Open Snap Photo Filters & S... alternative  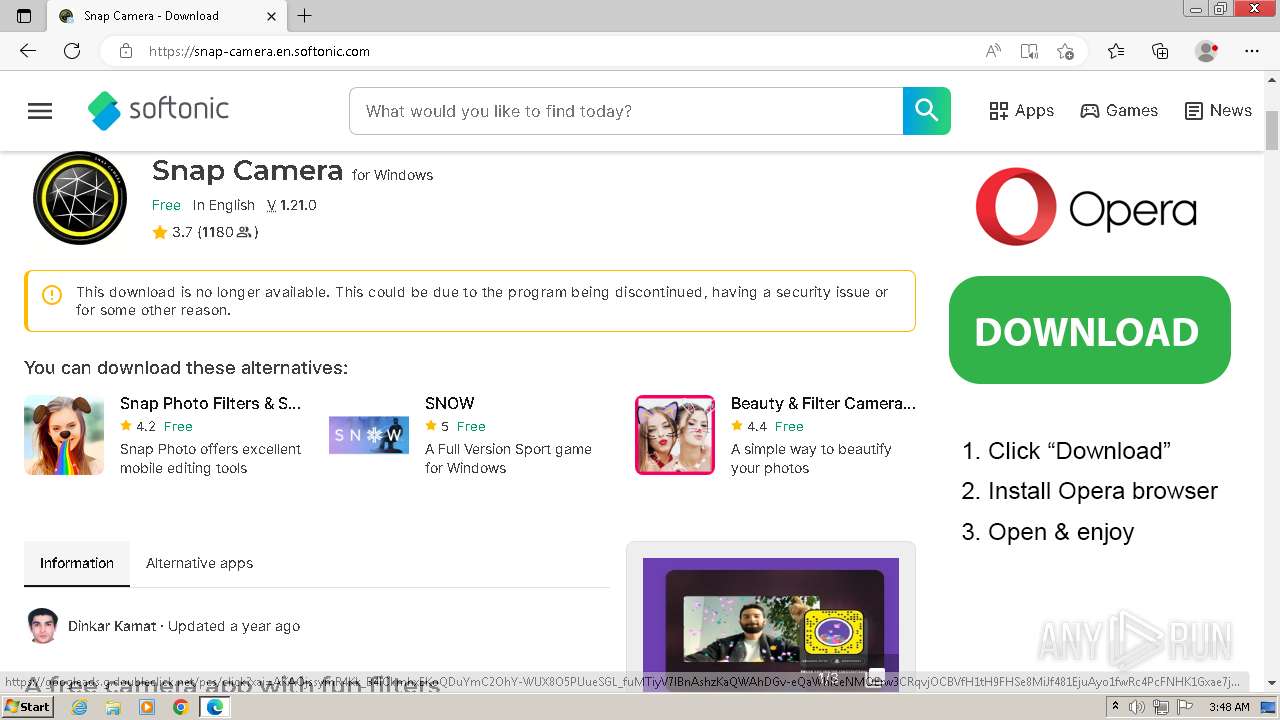point(210,403)
